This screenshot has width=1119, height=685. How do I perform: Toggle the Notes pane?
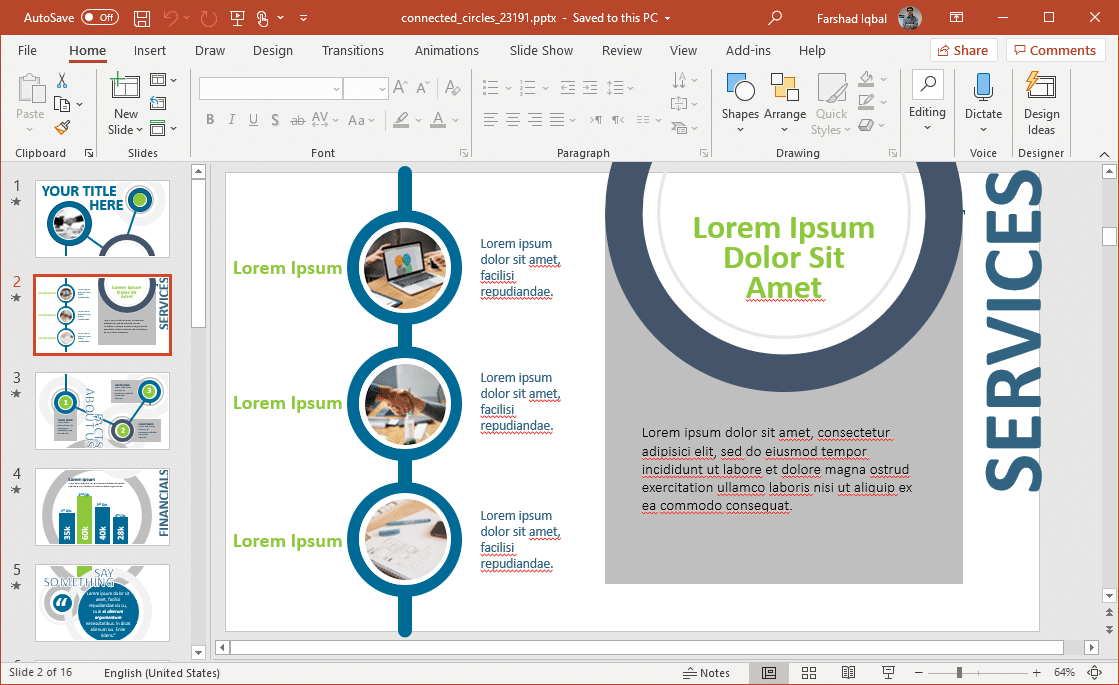(706, 673)
